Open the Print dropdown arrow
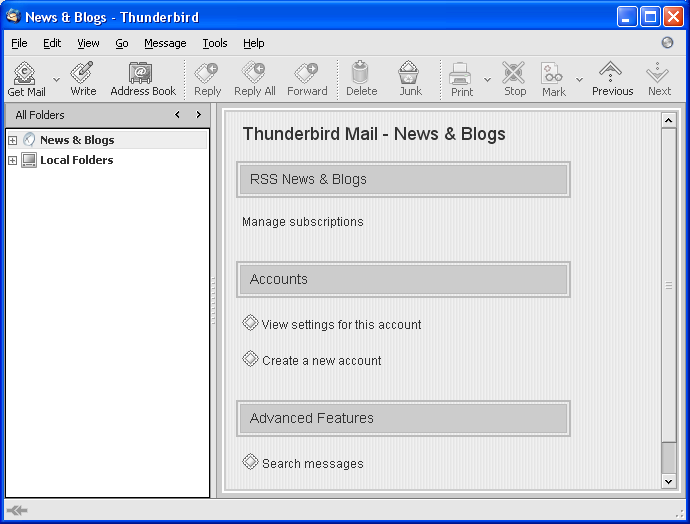 coord(487,80)
